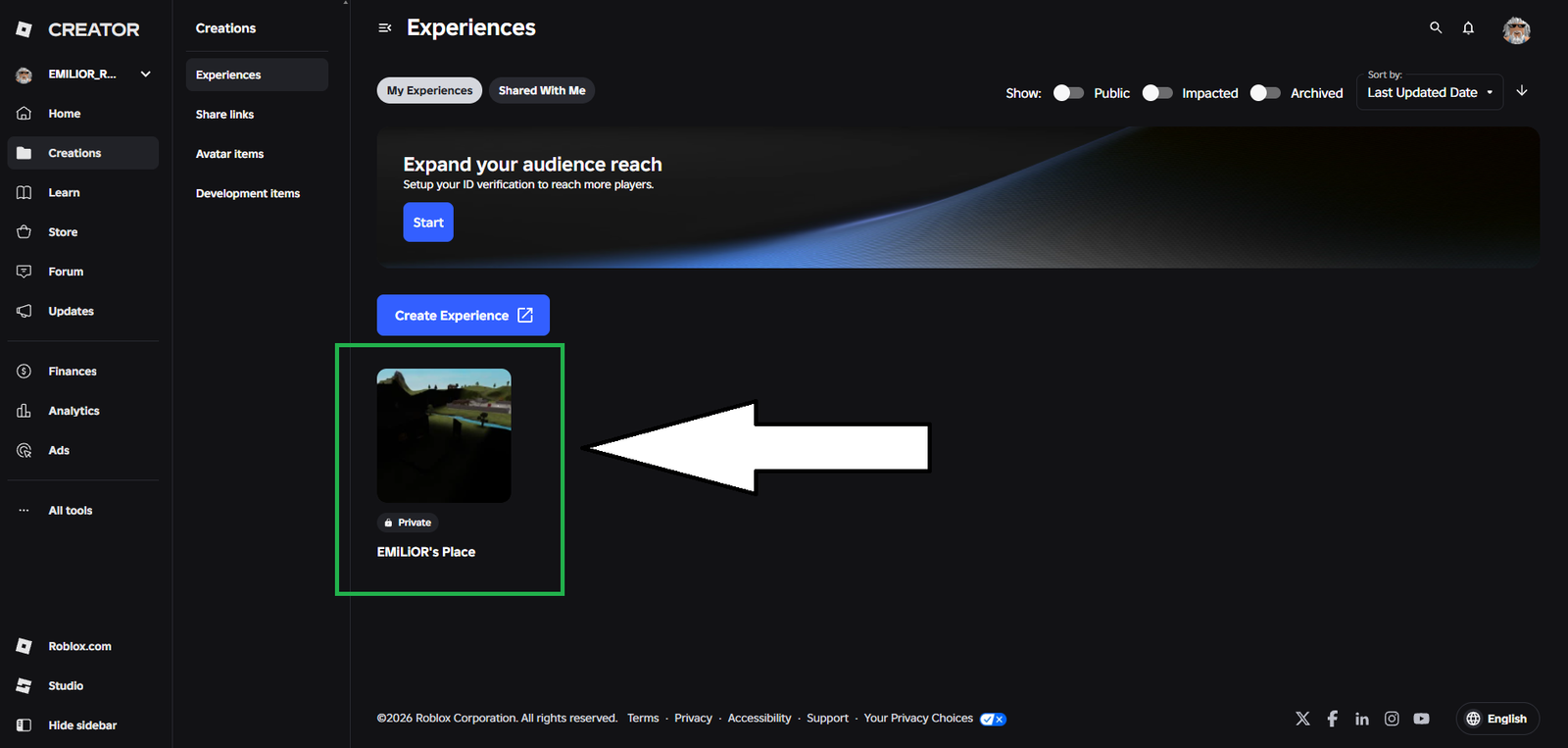Click the Roblox Creator logo icon
This screenshot has height=748, width=1568.
(24, 29)
